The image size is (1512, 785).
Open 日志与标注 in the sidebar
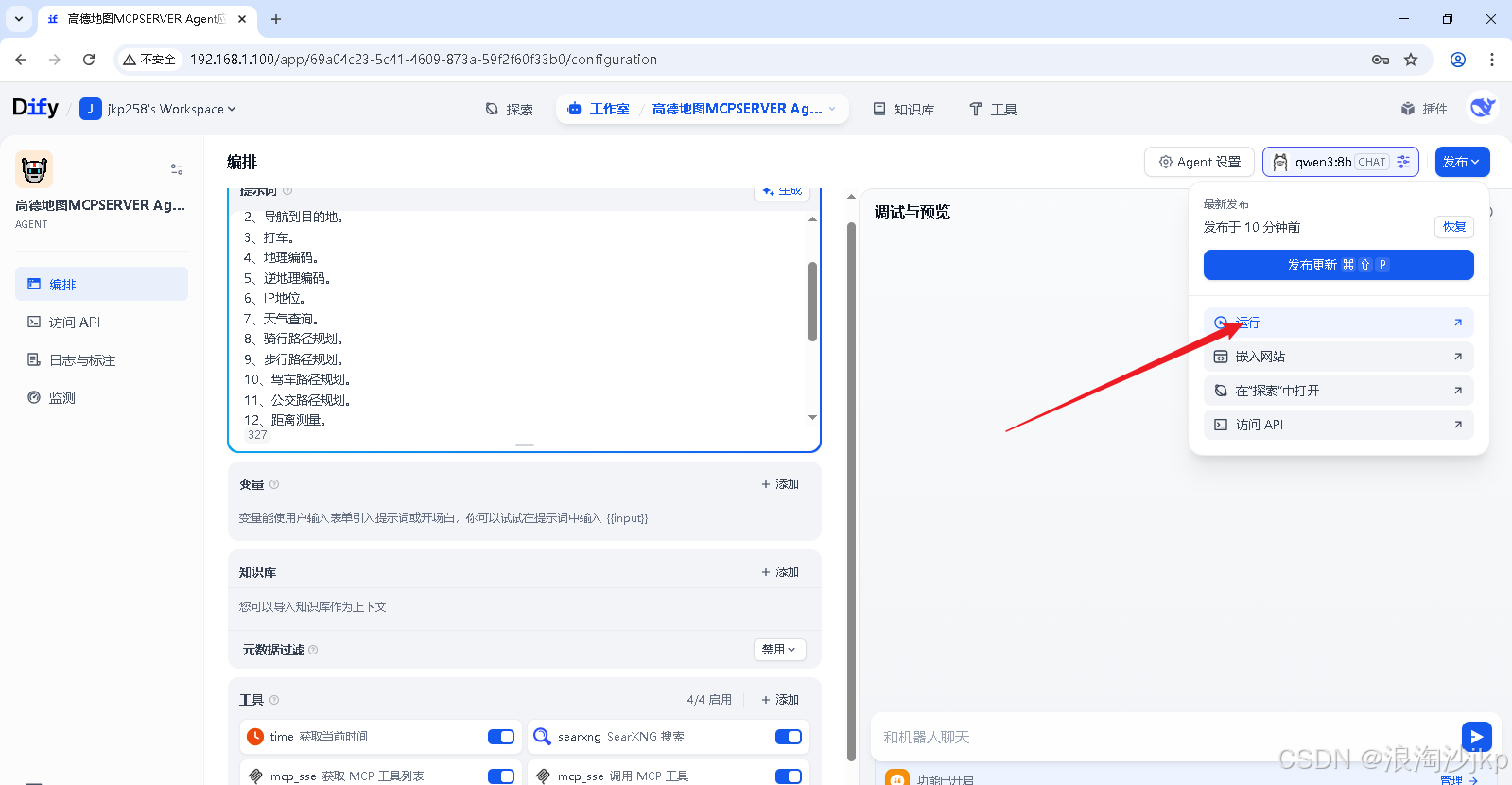(x=101, y=360)
